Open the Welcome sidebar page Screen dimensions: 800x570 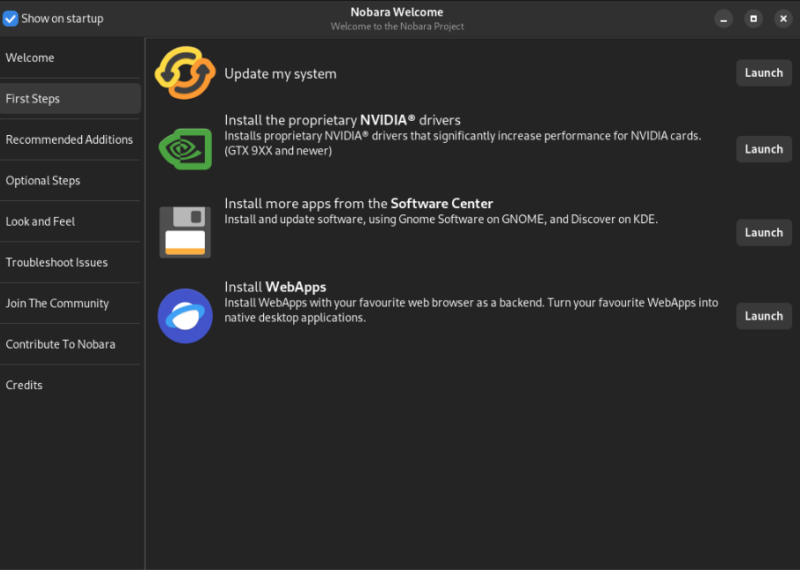[70, 58]
